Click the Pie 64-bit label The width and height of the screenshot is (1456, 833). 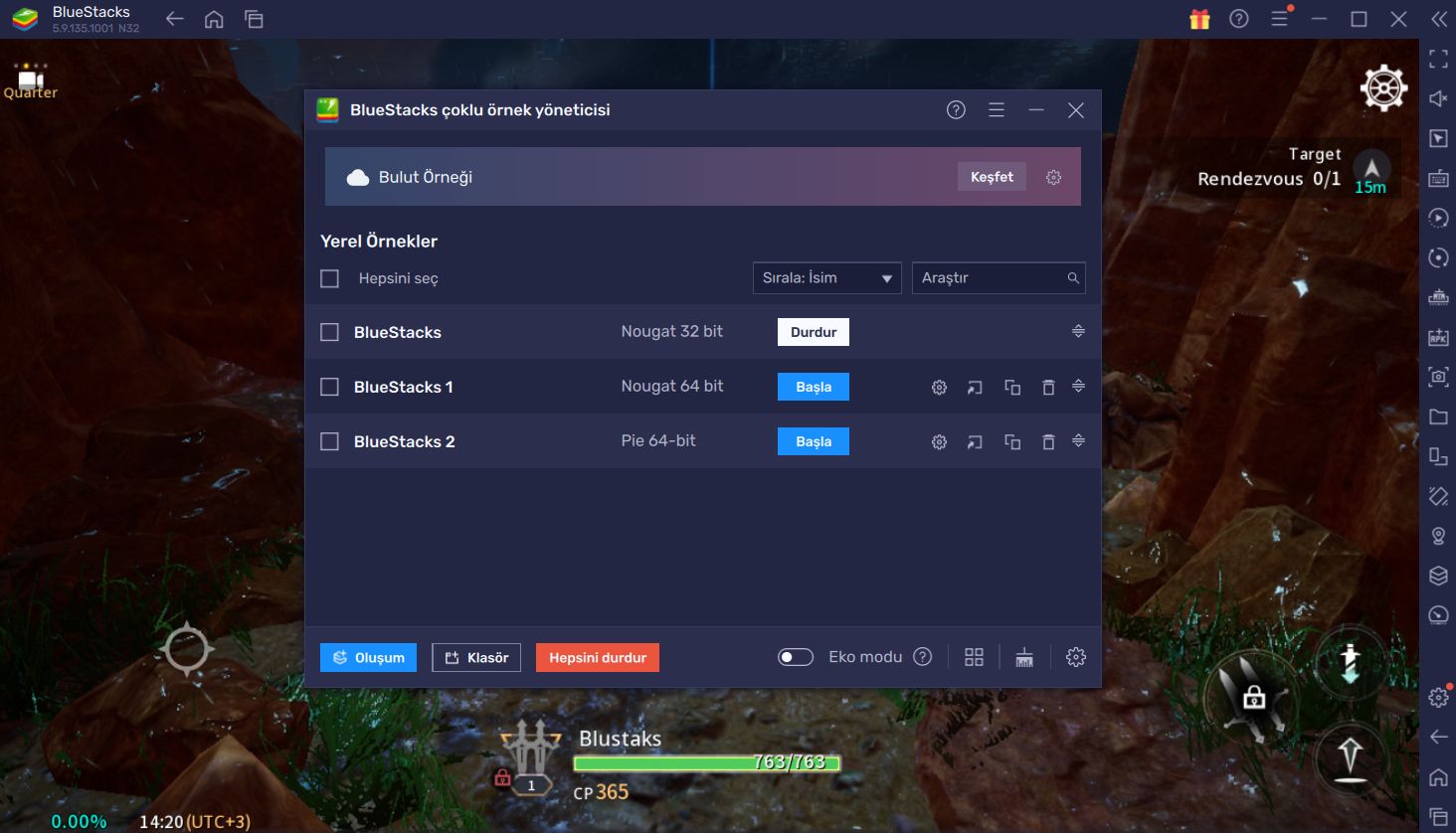point(658,440)
